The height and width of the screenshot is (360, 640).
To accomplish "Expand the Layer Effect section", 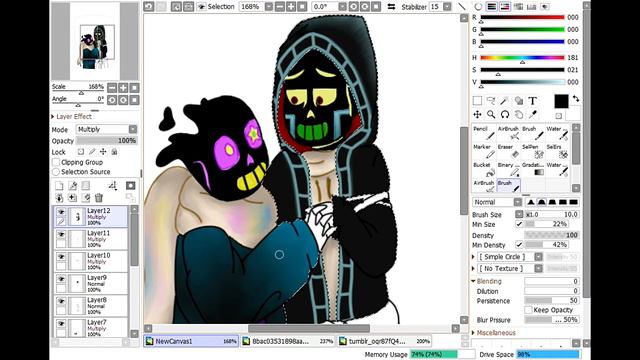I will click(53, 117).
